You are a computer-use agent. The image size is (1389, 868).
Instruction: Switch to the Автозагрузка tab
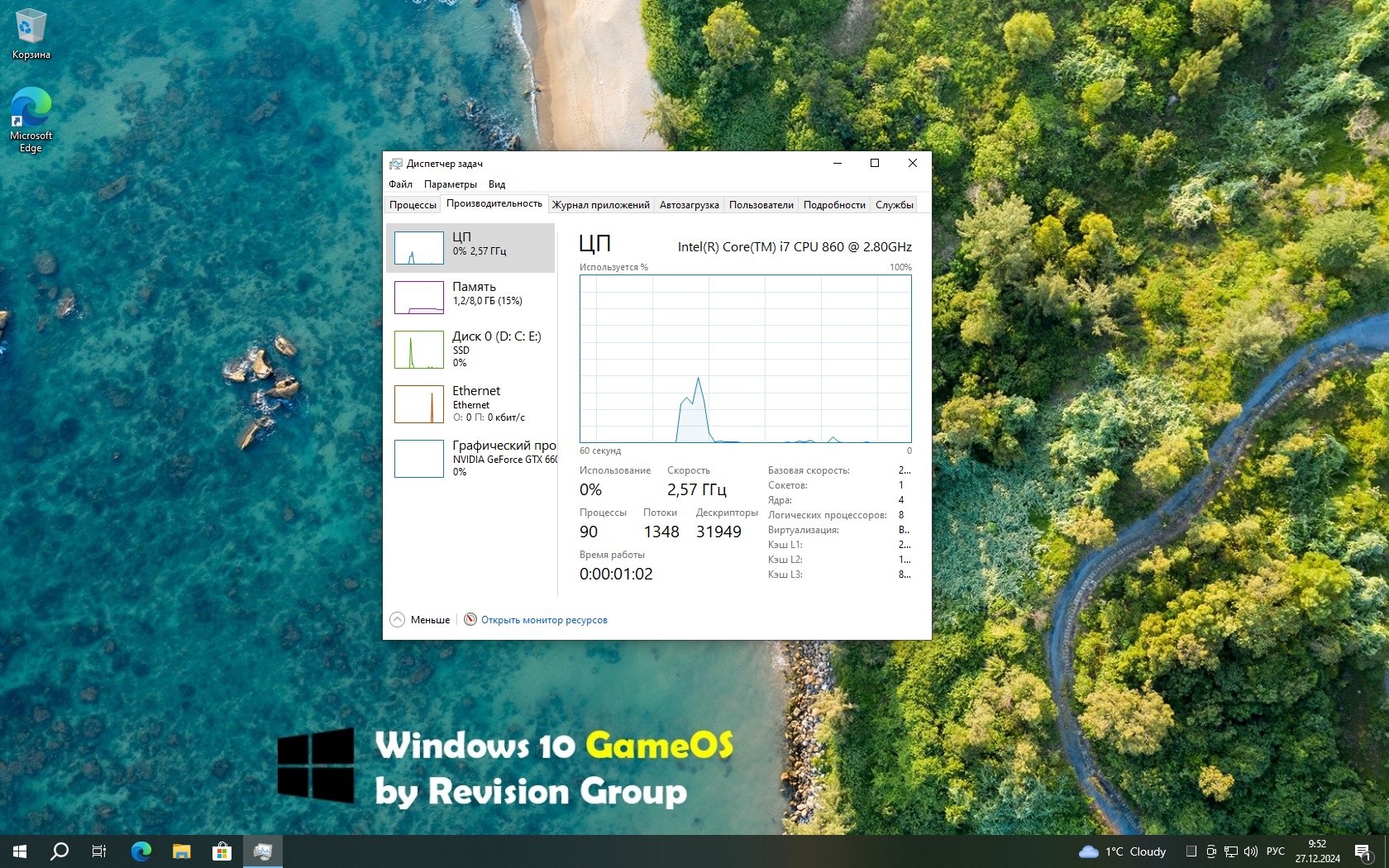coord(690,205)
